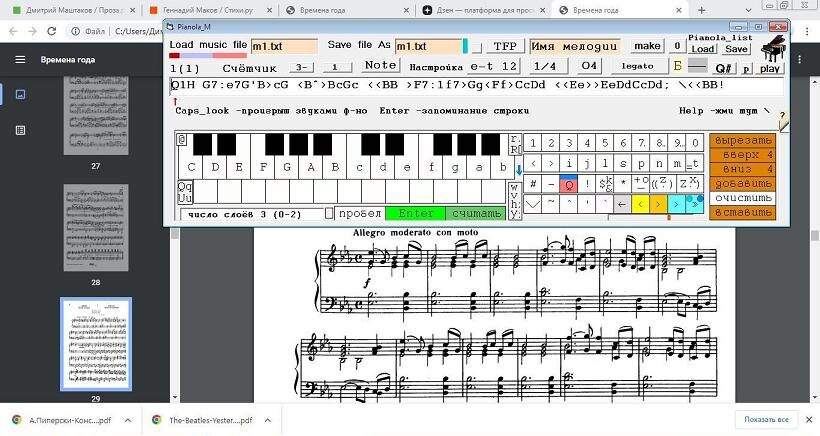Click the gray color swatch next to Б

tap(697, 65)
